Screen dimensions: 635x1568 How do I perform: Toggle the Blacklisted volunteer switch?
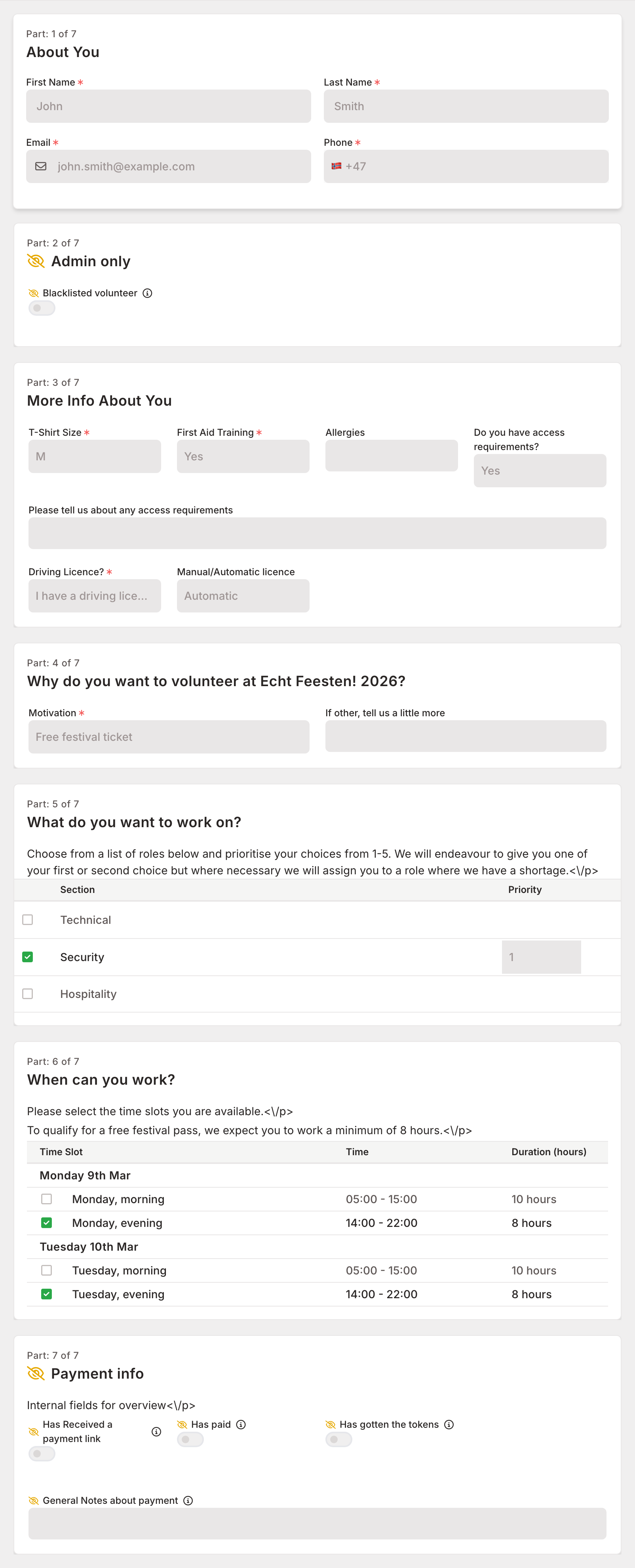(x=41, y=308)
